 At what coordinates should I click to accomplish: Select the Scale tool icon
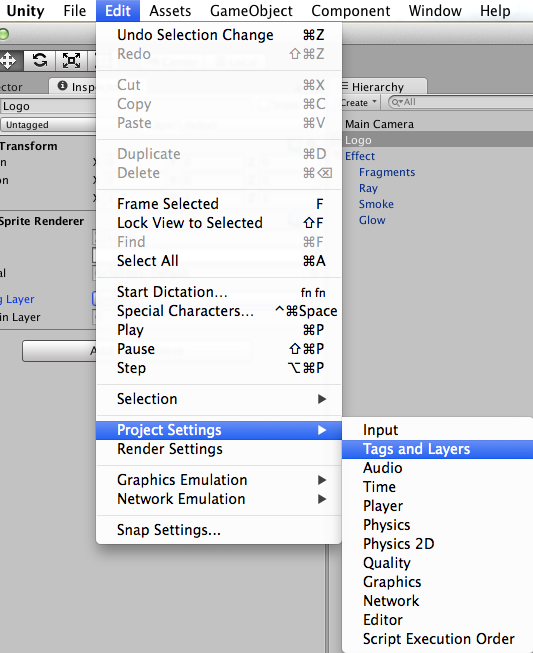coord(71,61)
